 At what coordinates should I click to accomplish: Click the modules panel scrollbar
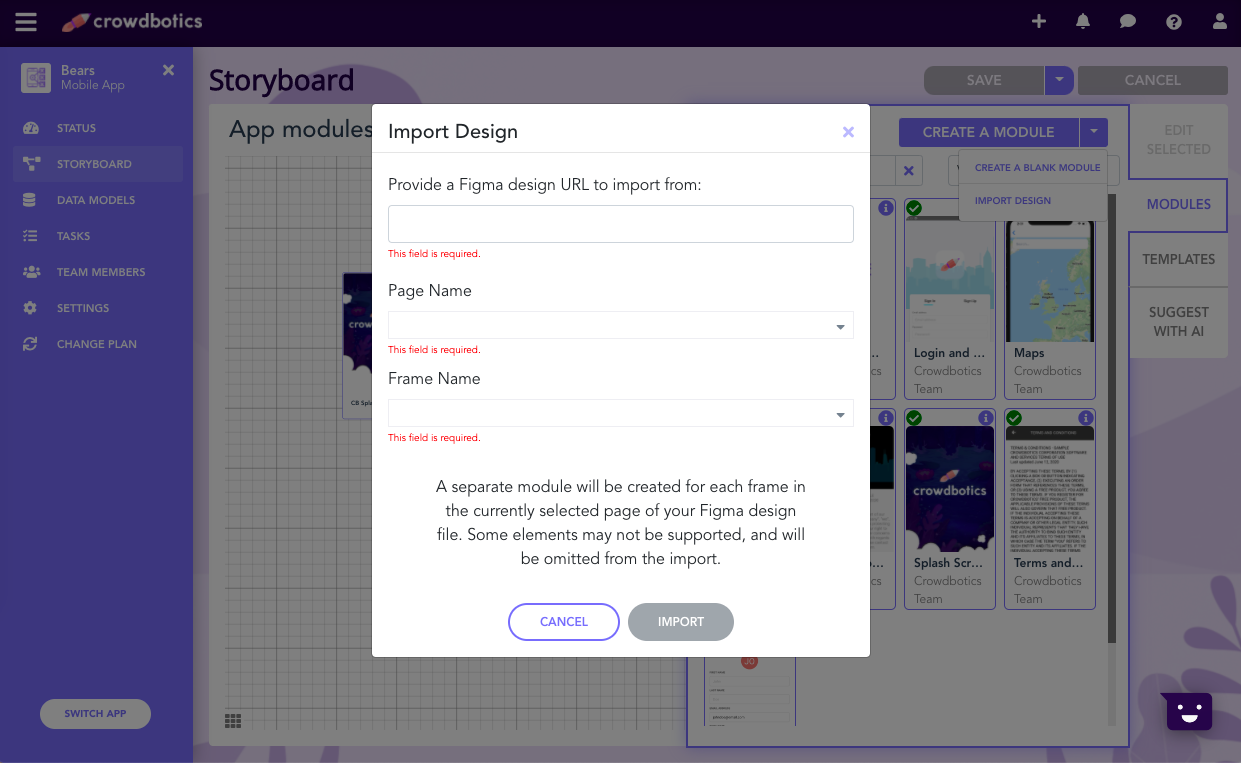coord(1112,420)
